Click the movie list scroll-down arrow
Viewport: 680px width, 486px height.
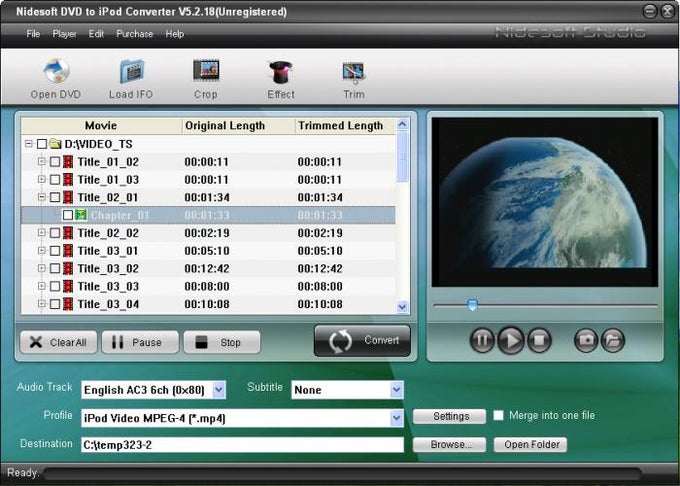point(402,307)
